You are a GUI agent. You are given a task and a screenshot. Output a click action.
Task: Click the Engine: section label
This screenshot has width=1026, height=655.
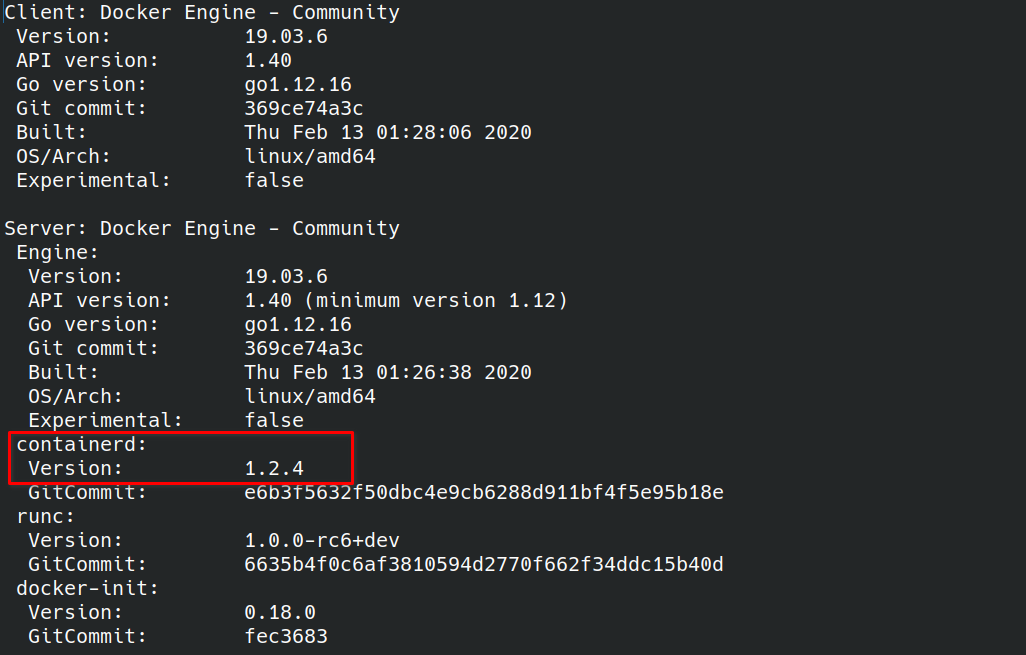58,253
